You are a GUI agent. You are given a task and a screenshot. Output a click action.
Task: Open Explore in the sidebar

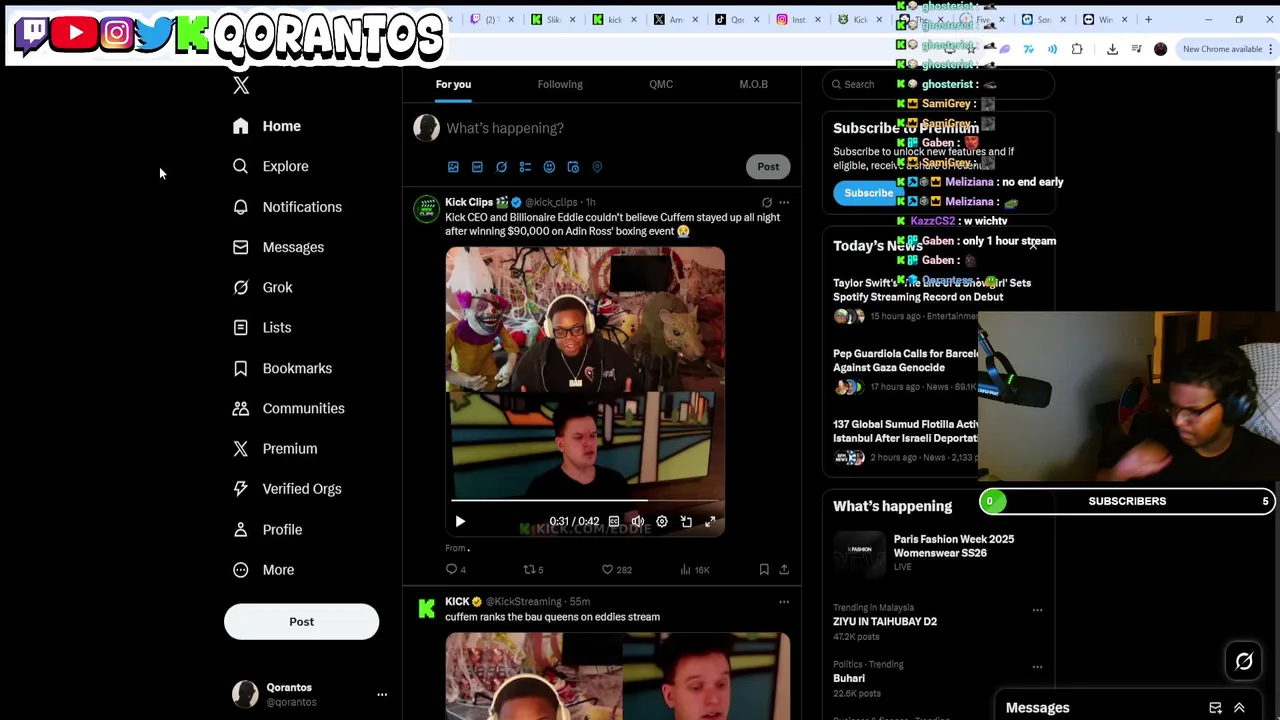tap(271, 166)
